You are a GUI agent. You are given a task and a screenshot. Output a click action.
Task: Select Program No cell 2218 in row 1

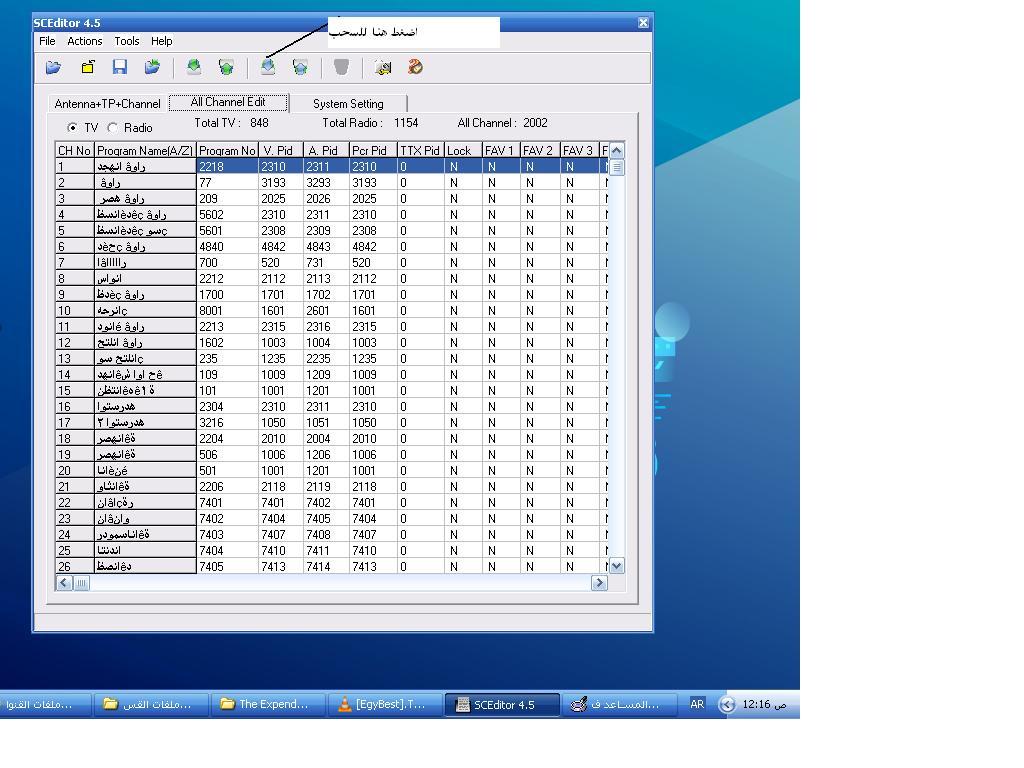(x=227, y=167)
